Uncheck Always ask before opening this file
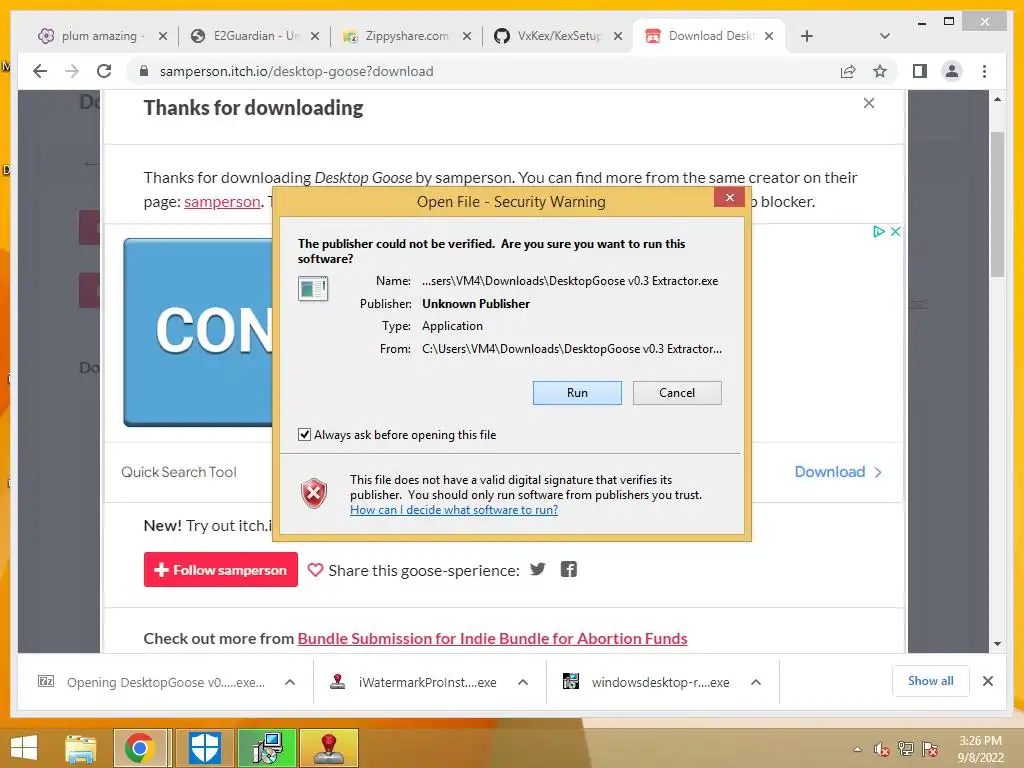The width and height of the screenshot is (1024, 768). point(304,435)
